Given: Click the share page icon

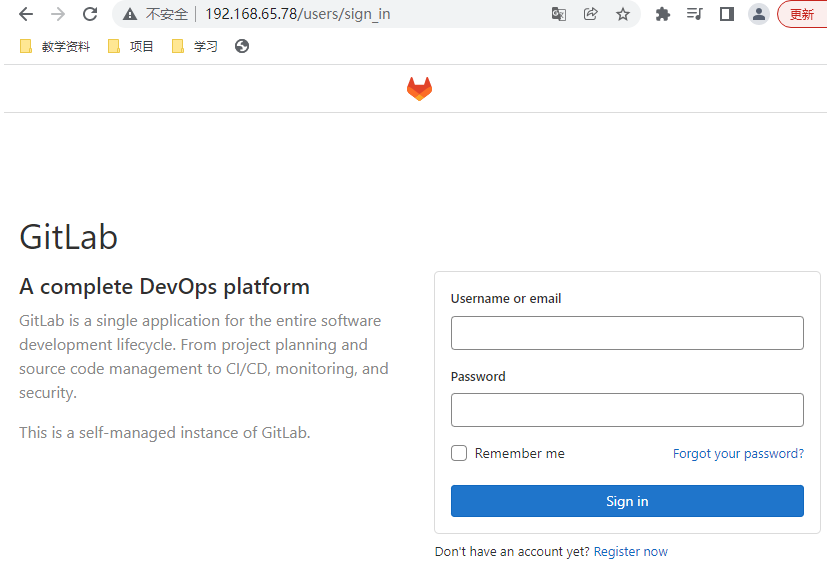Looking at the screenshot, I should click(591, 14).
